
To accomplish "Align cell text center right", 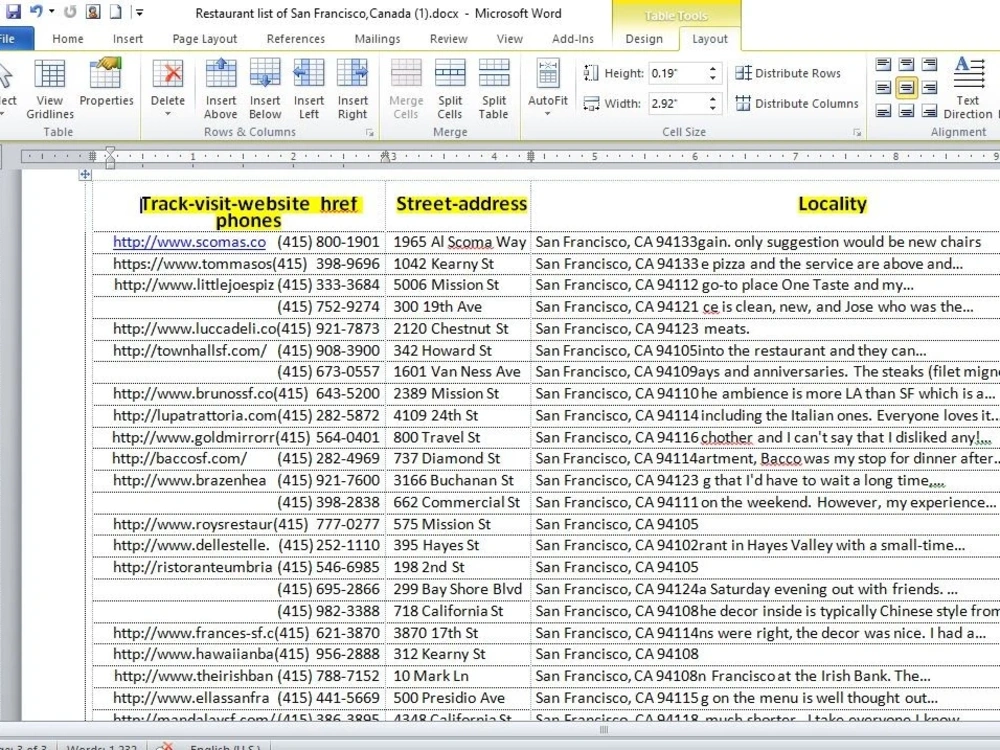I will (929, 87).
